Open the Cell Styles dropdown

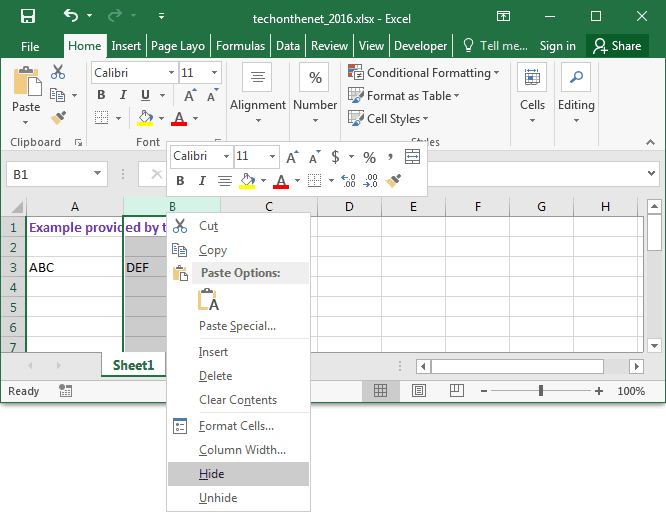(391, 118)
